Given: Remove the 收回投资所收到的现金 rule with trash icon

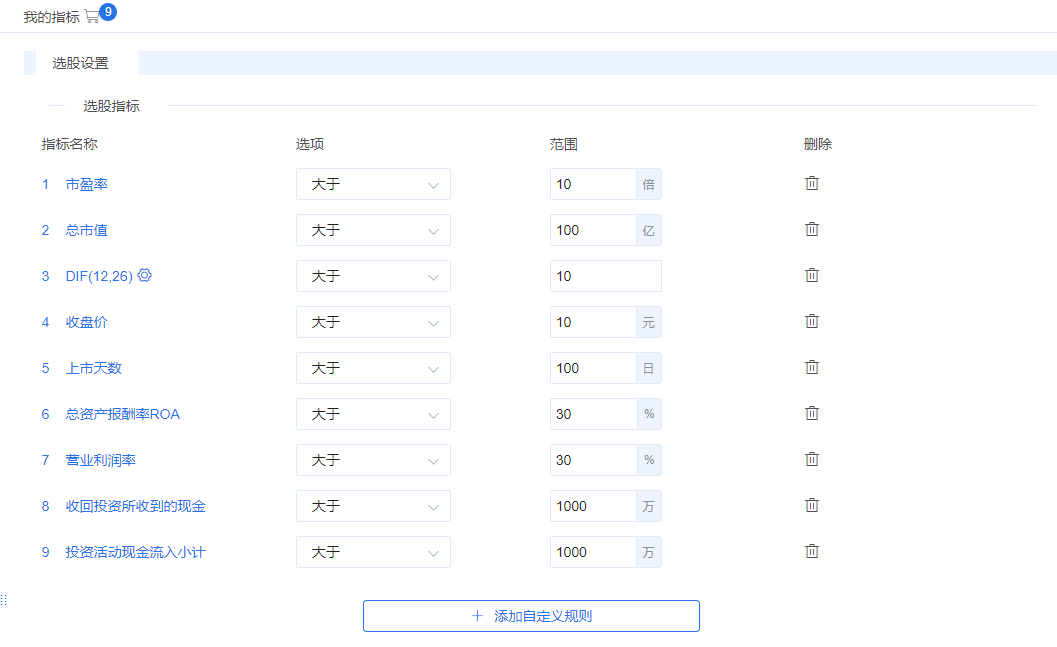Looking at the screenshot, I should 811,505.
